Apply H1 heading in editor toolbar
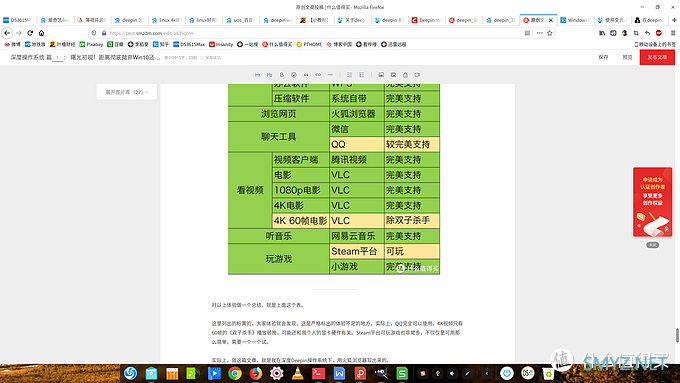The width and height of the screenshot is (680, 383). point(258,75)
